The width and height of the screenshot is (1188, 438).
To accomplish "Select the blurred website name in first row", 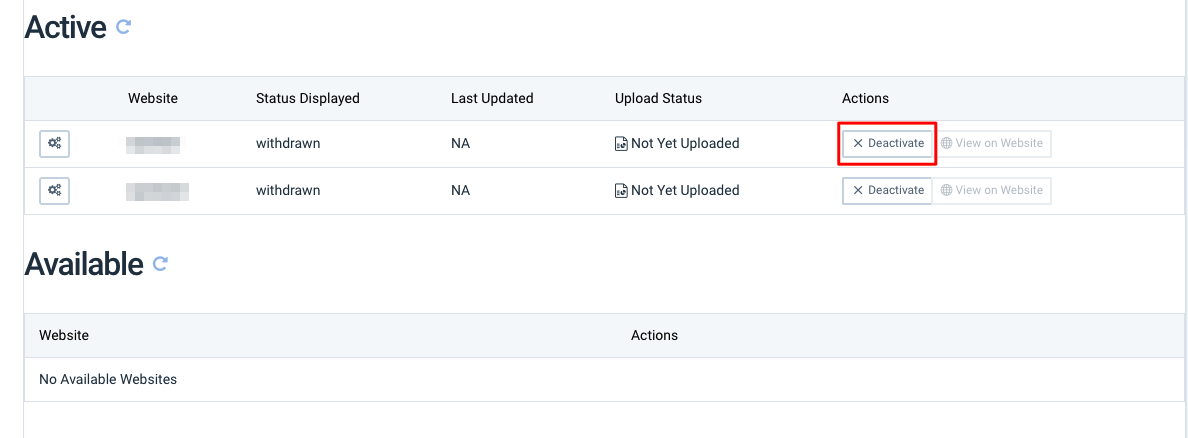I will point(153,144).
